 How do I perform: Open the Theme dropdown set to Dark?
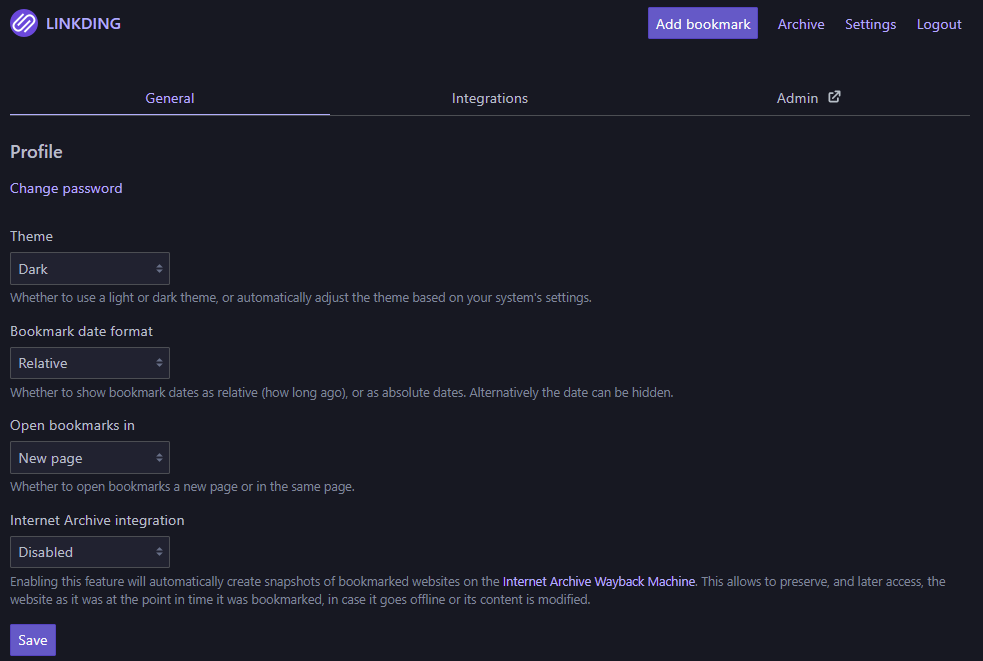90,268
